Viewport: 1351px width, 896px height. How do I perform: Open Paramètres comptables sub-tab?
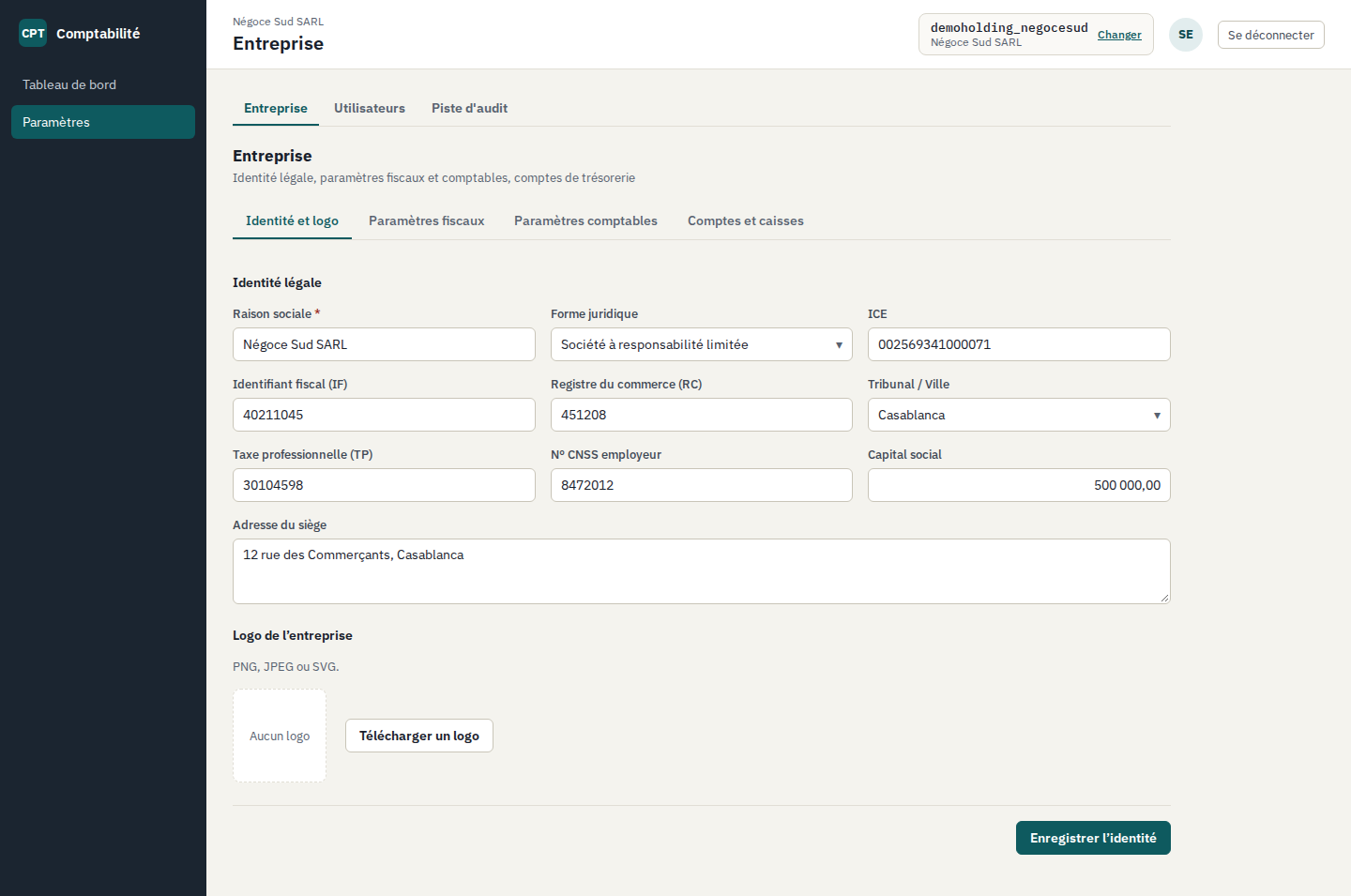(585, 220)
